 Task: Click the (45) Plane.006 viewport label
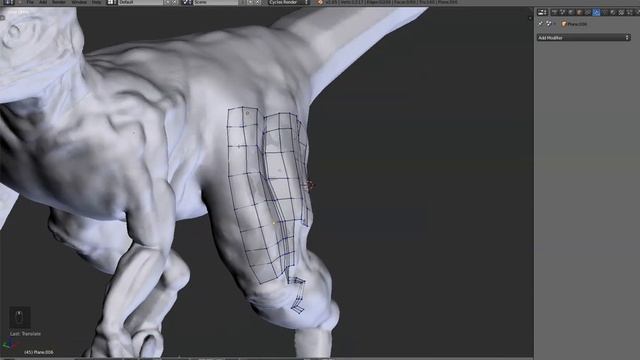tap(39, 352)
